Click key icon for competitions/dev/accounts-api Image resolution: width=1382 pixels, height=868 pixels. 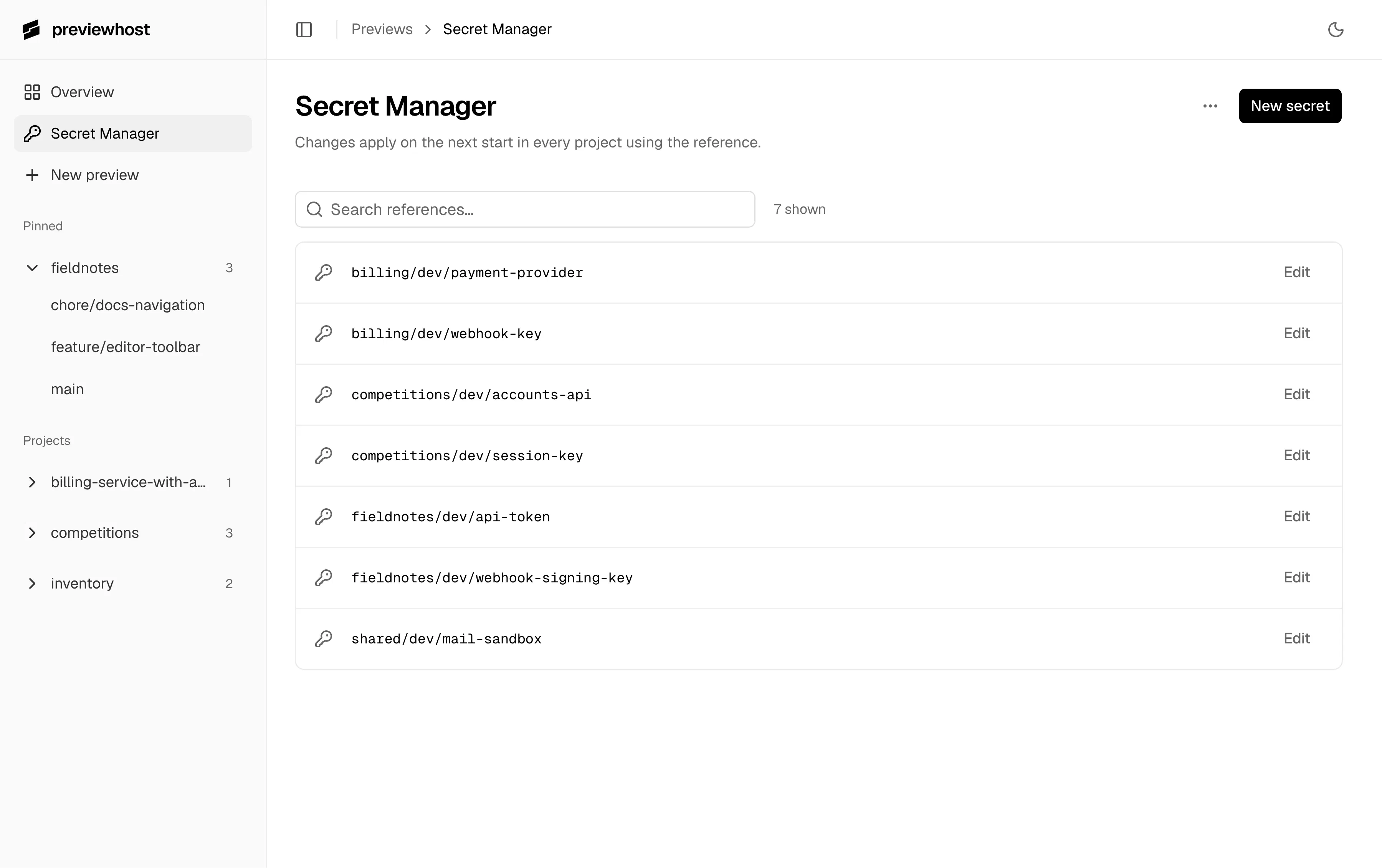click(x=324, y=395)
